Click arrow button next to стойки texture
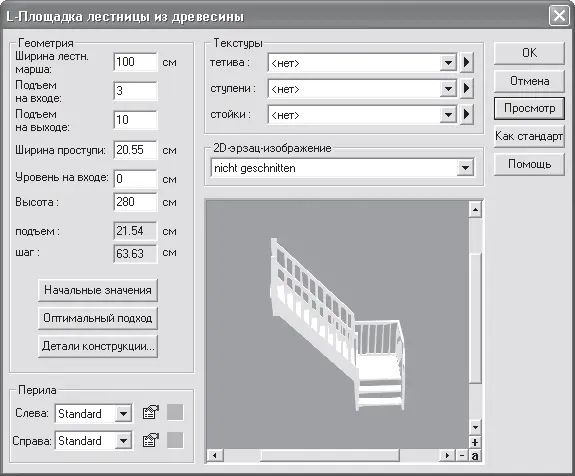Screen dimensions: 575x476 point(466,114)
